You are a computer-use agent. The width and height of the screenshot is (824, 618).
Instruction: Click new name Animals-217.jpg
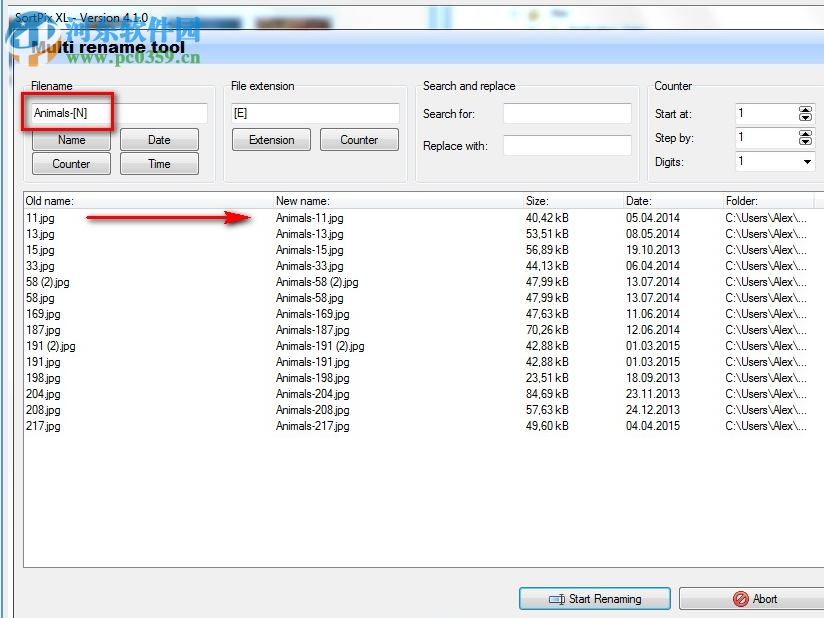click(x=313, y=426)
